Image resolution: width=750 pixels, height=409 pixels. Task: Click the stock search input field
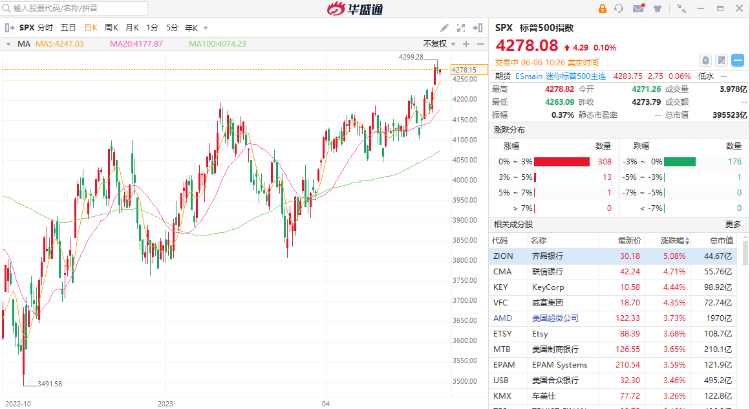click(74, 8)
